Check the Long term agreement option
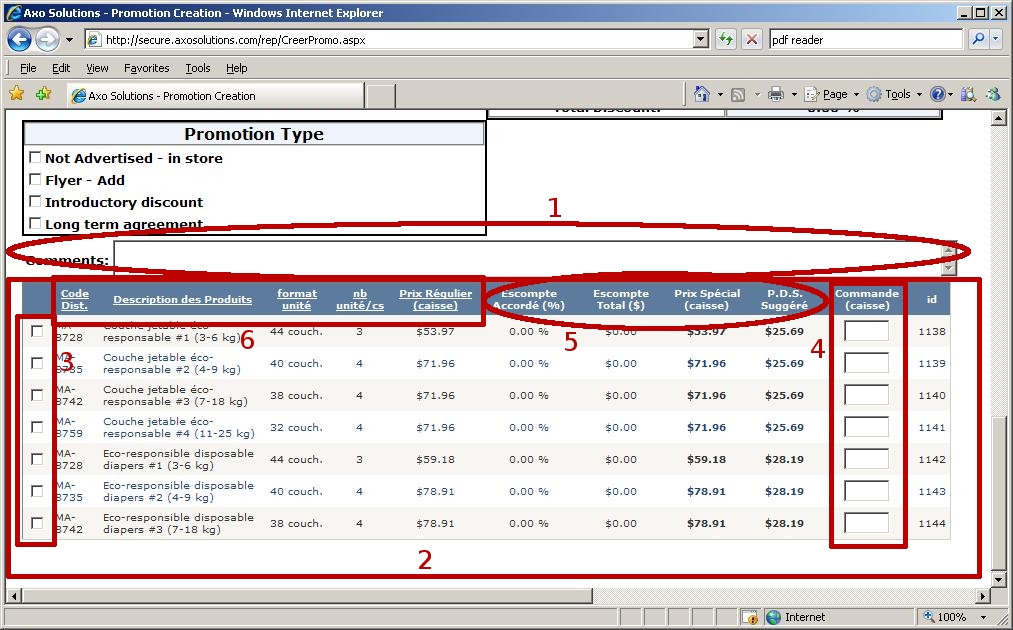This screenshot has height=630, width=1013. (x=36, y=223)
